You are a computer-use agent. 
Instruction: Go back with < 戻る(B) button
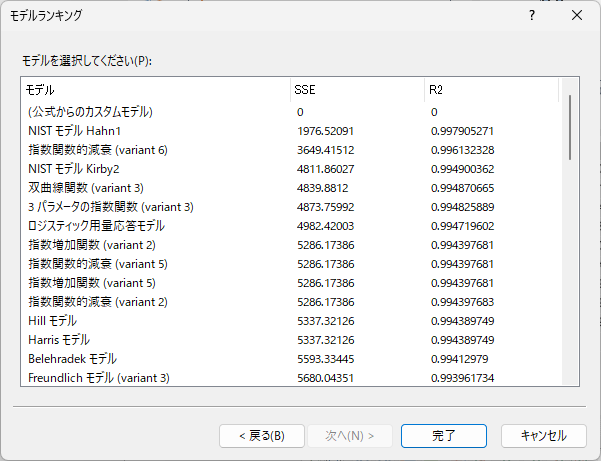click(261, 436)
